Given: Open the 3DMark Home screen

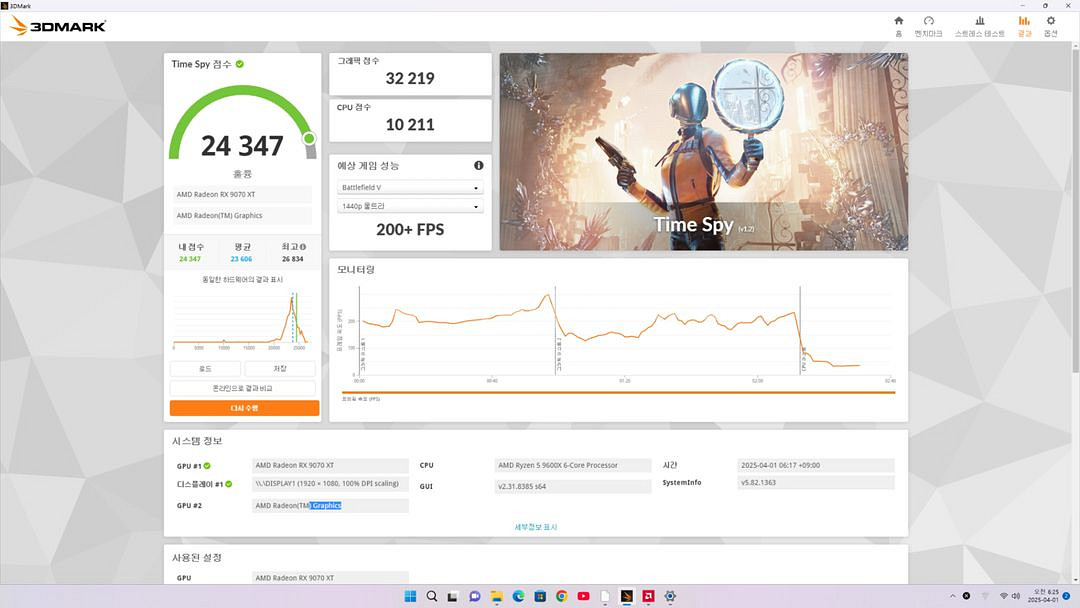Looking at the screenshot, I should coord(898,22).
